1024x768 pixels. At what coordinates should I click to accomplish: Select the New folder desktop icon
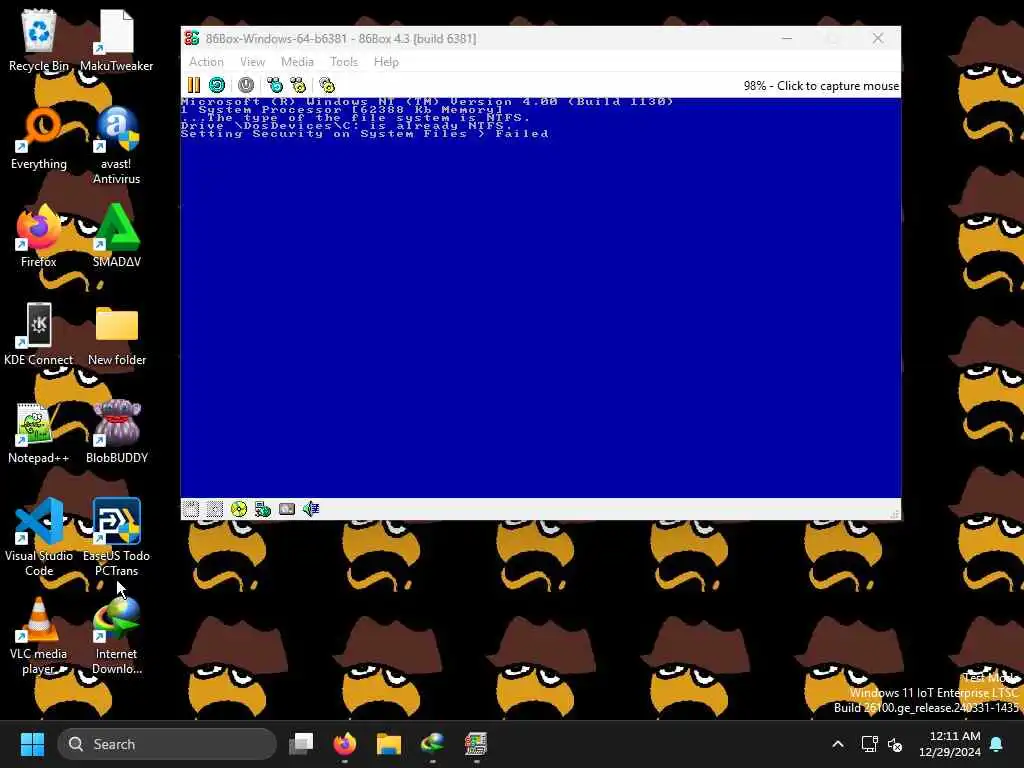pyautogui.click(x=116, y=334)
